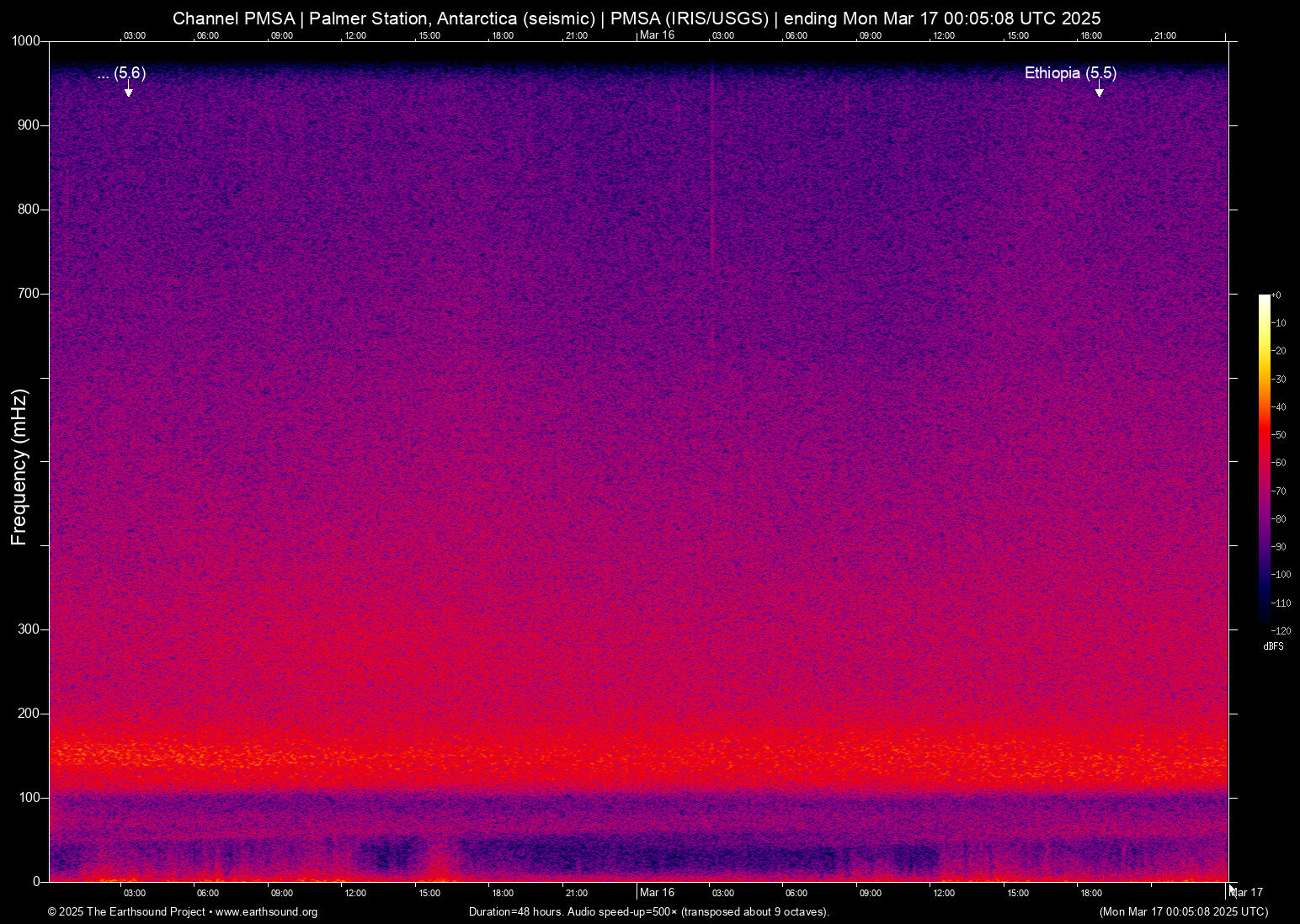Image resolution: width=1300 pixels, height=924 pixels.
Task: Click the 900 frequency axis value
Action: coord(29,125)
